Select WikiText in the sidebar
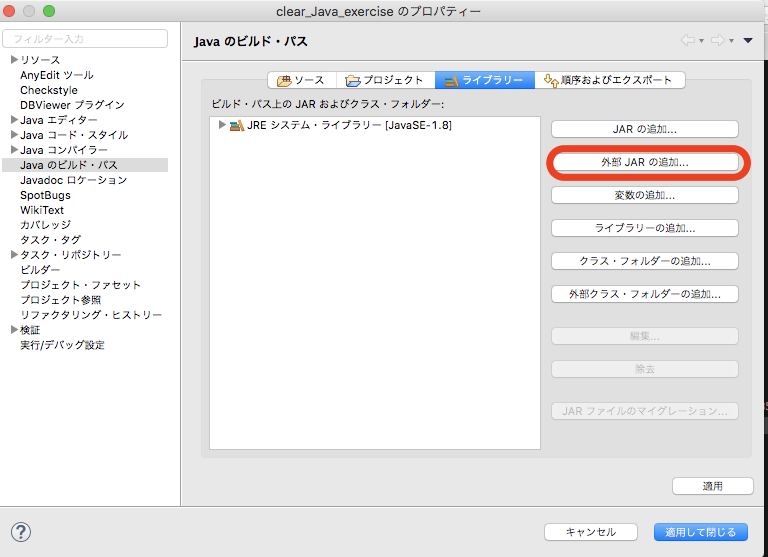 42,210
